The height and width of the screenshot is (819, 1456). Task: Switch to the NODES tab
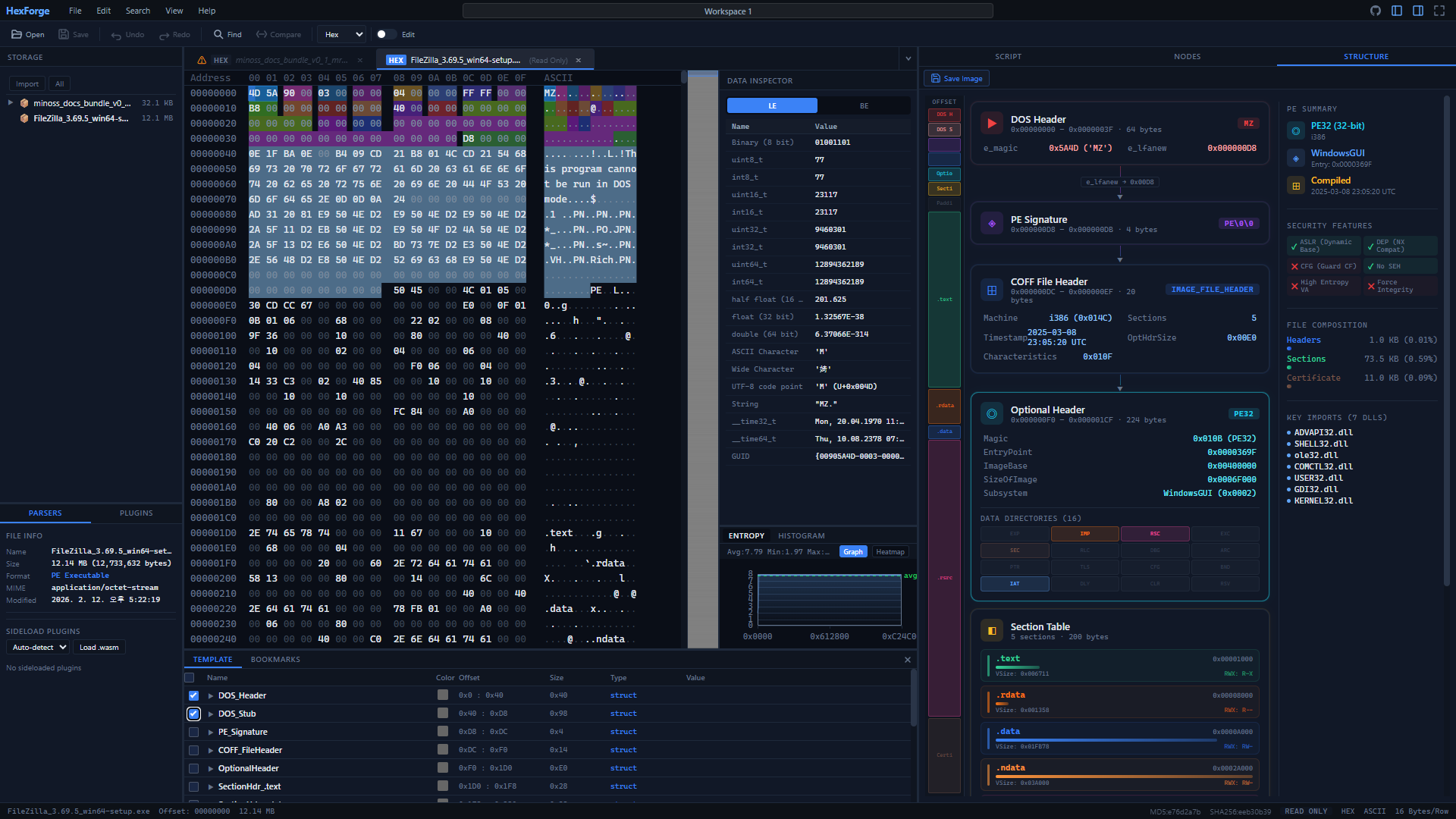1187,56
